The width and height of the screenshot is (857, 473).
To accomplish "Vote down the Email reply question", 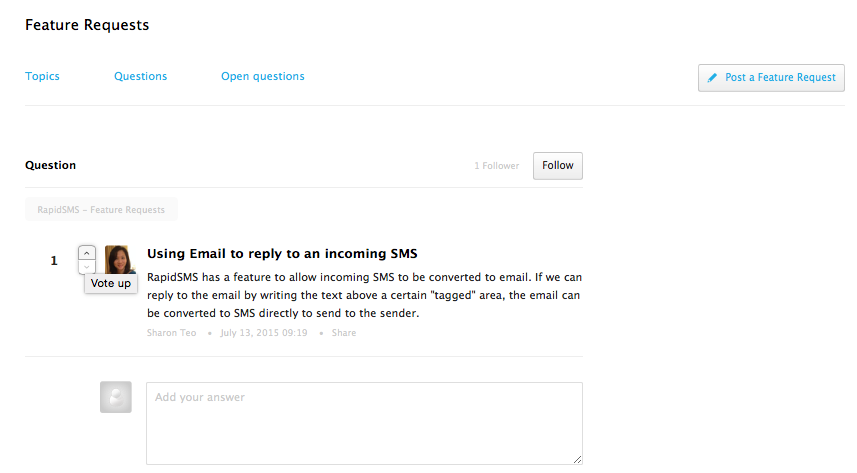I will point(87,266).
